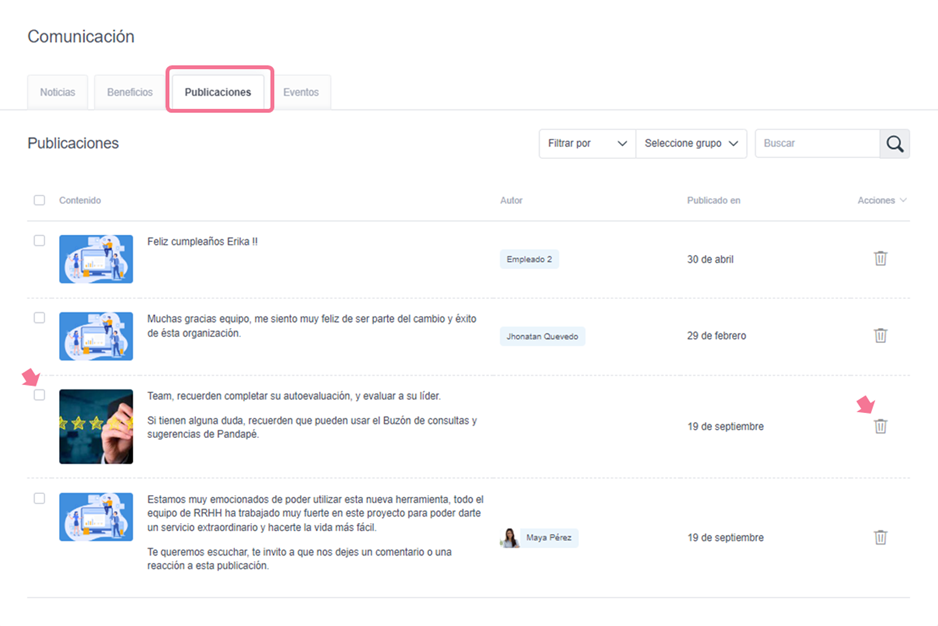Click the magnifying glass search icon
Image resolution: width=938 pixels, height=626 pixels.
[x=894, y=143]
